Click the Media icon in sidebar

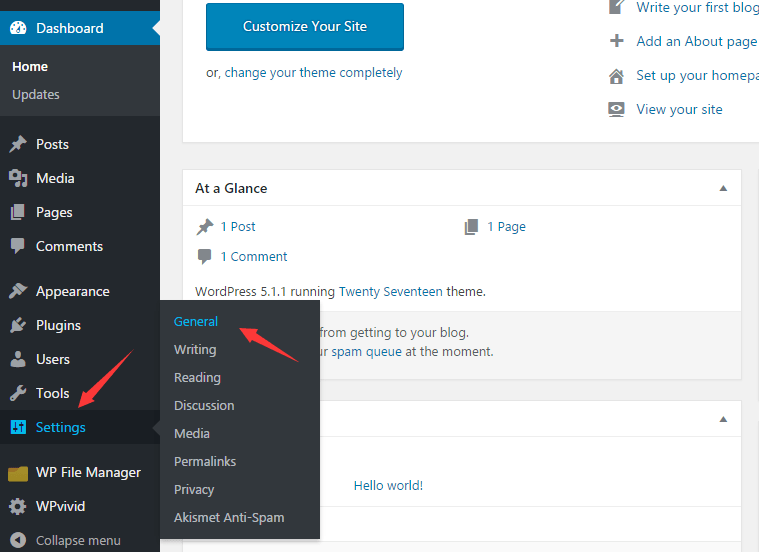click(18, 178)
